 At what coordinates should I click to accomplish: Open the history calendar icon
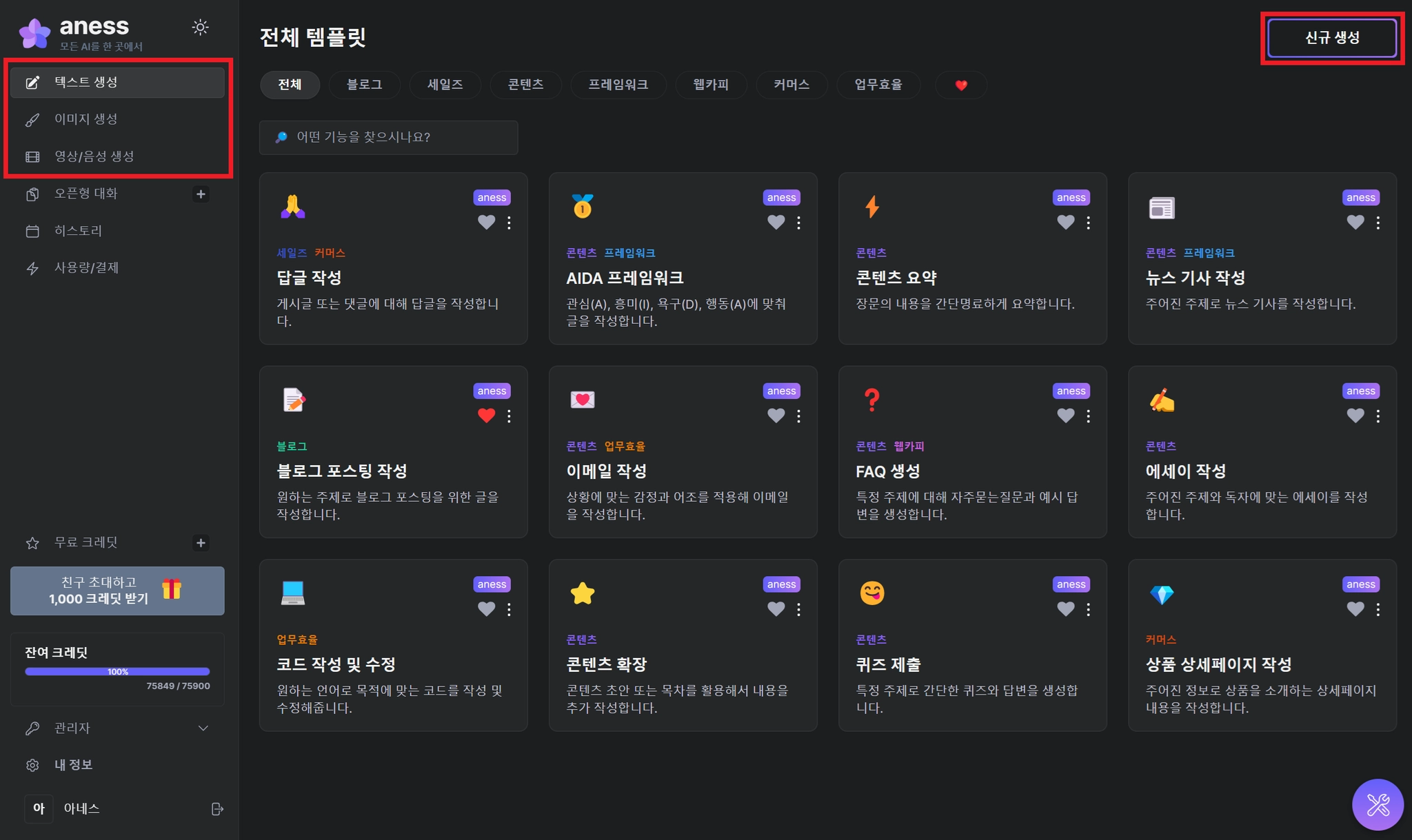[x=32, y=232]
